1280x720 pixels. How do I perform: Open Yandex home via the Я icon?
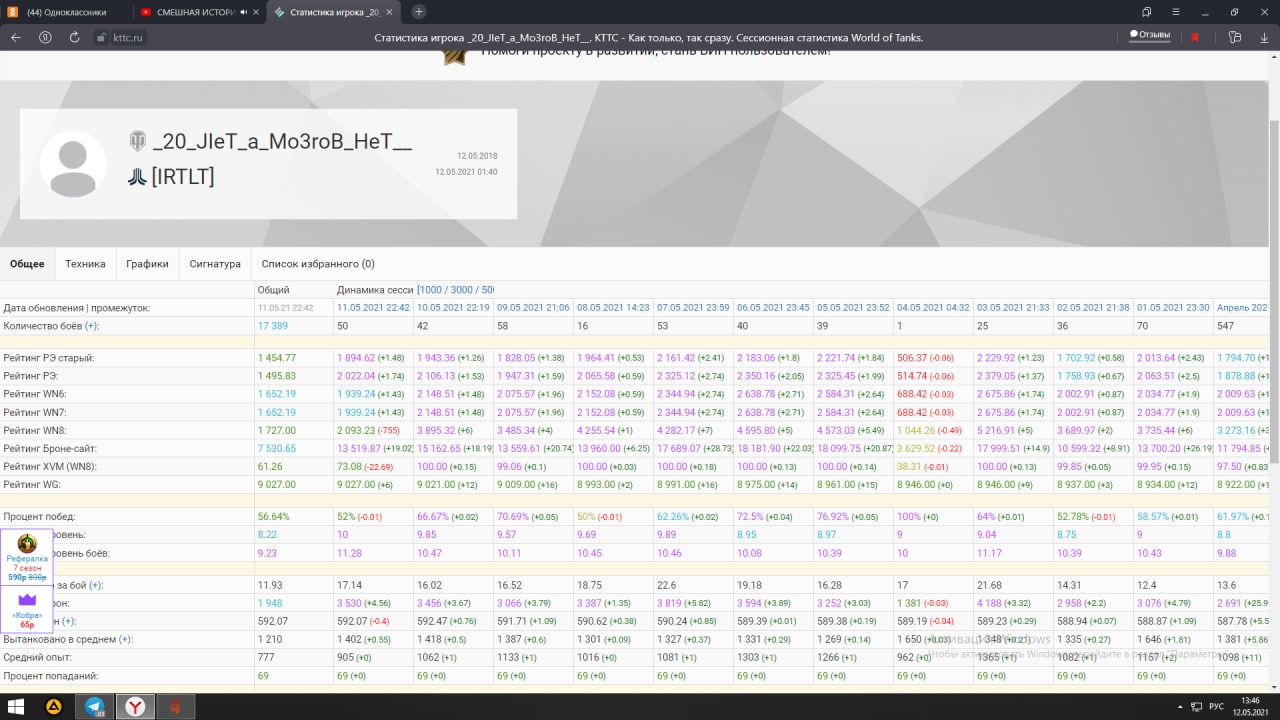(x=45, y=37)
